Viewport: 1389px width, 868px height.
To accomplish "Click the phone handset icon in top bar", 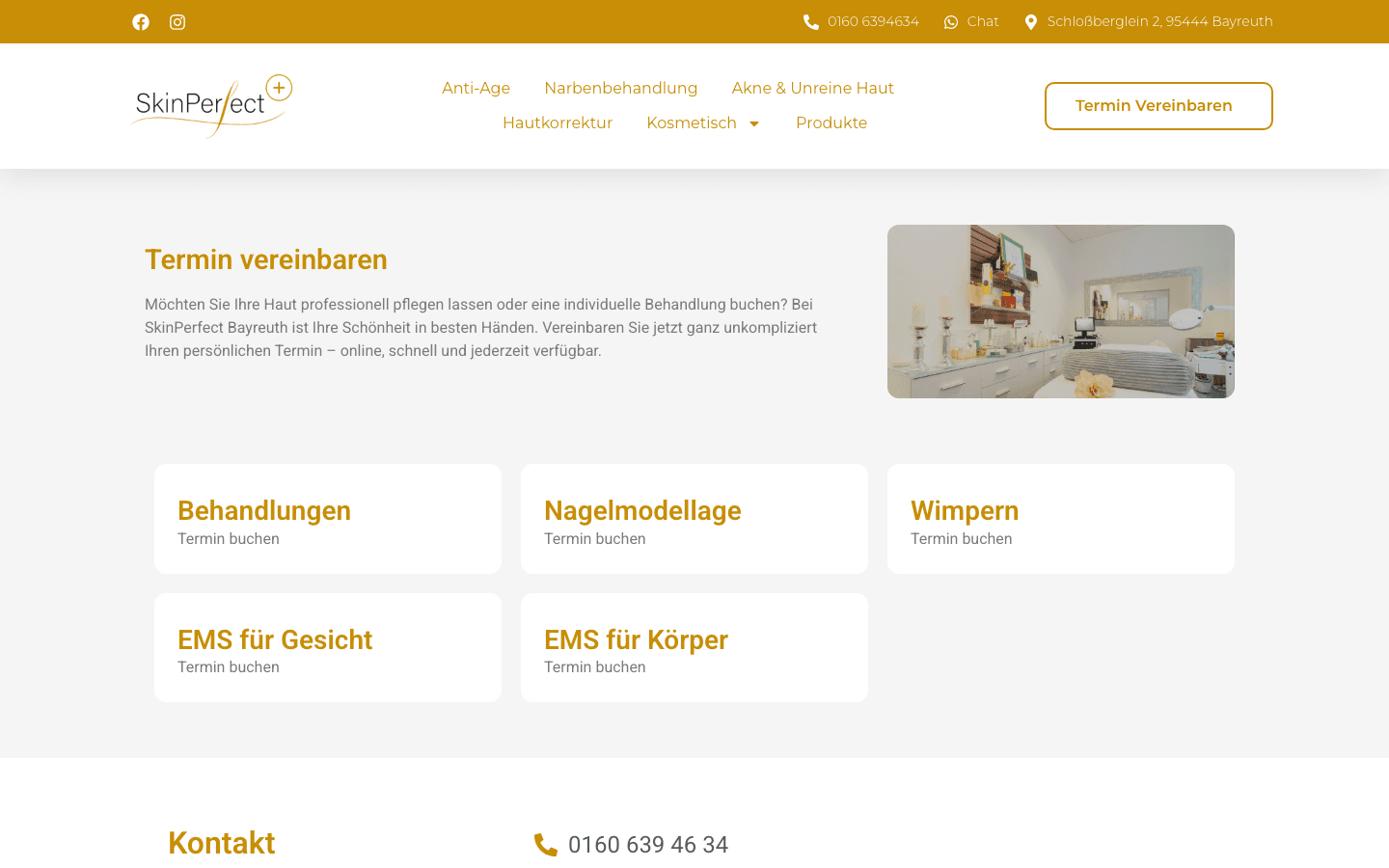I will pos(811,22).
